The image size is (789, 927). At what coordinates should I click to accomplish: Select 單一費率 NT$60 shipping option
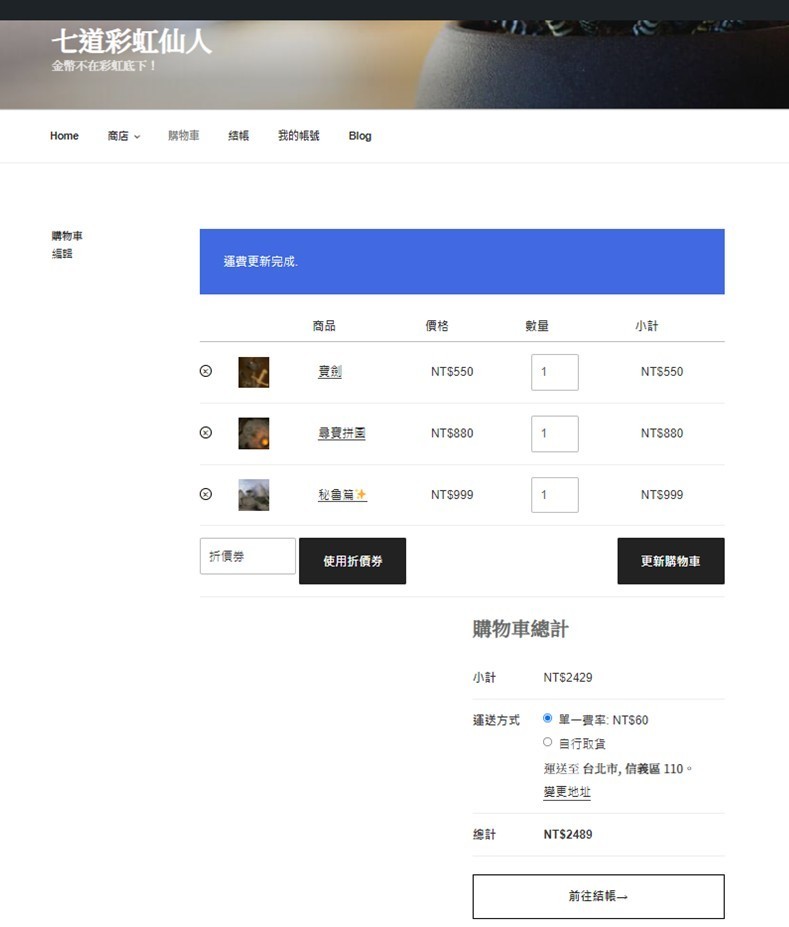547,718
